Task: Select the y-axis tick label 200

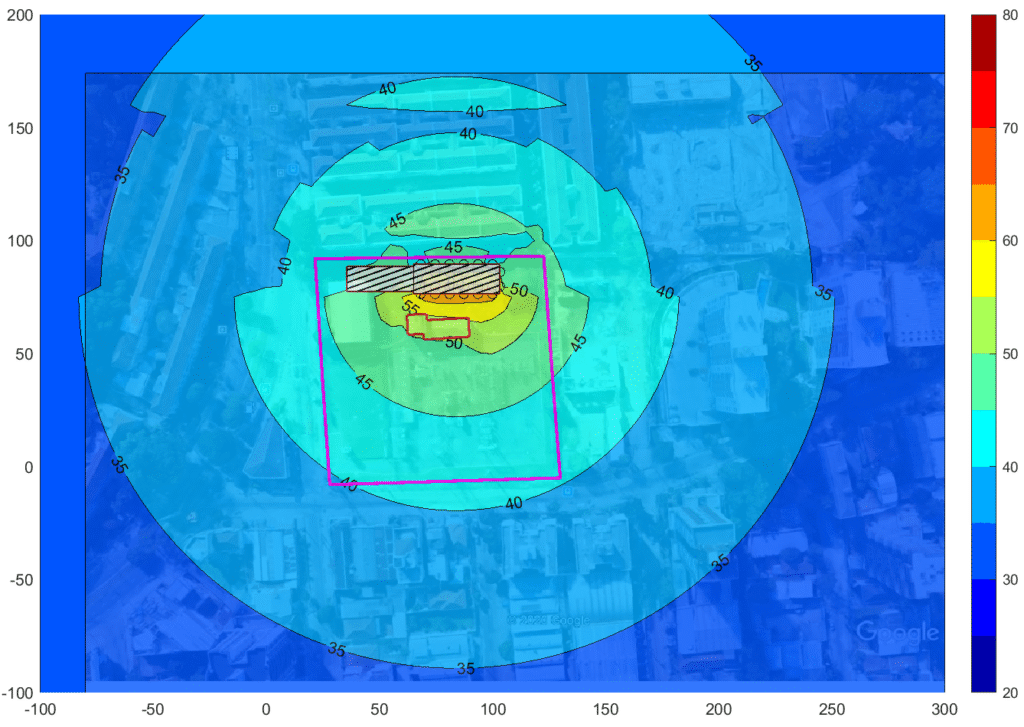Action: coord(18,15)
